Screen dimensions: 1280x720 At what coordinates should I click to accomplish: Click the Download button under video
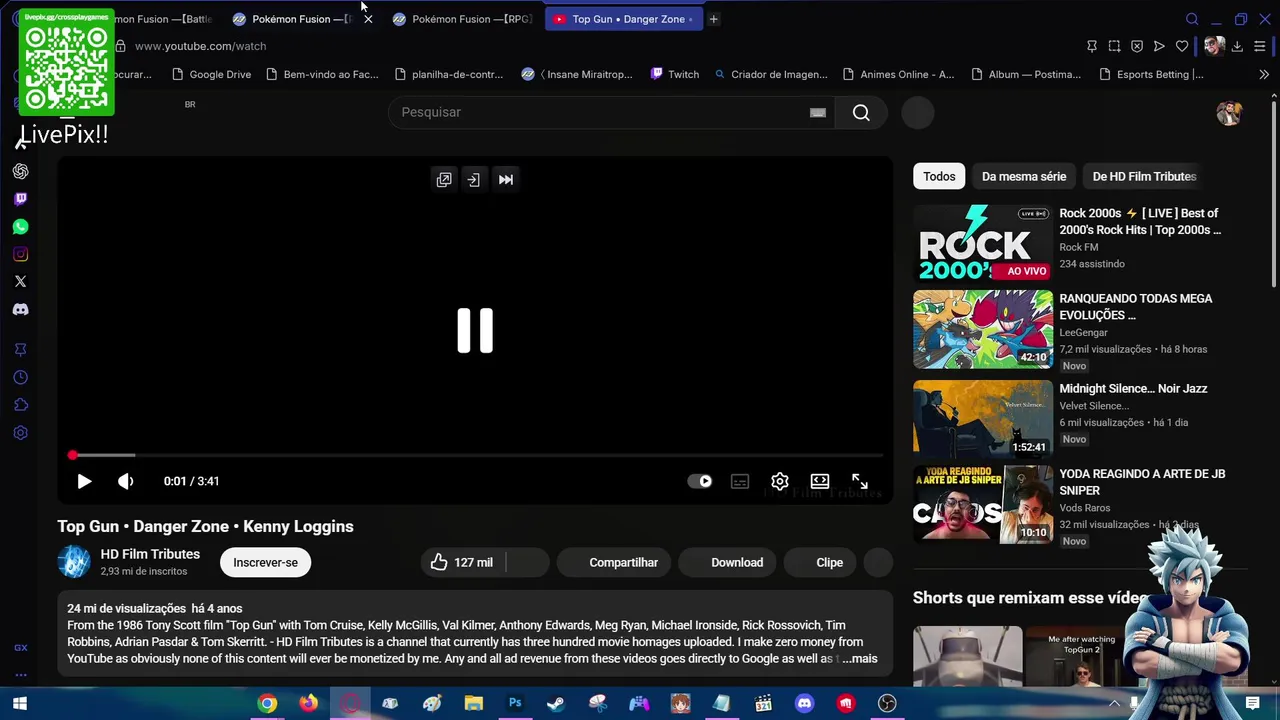[729, 562]
